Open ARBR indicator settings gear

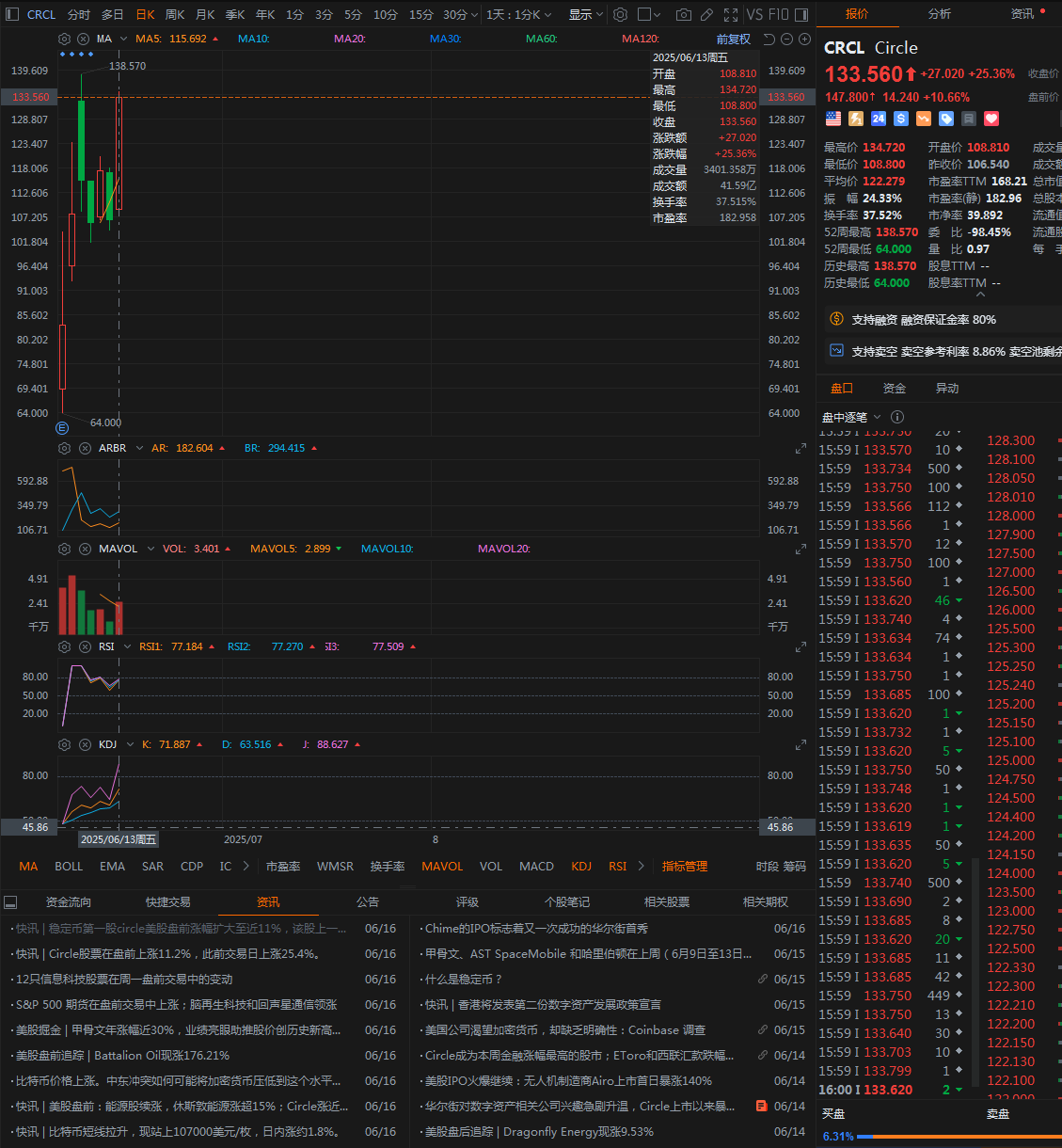pos(64,448)
